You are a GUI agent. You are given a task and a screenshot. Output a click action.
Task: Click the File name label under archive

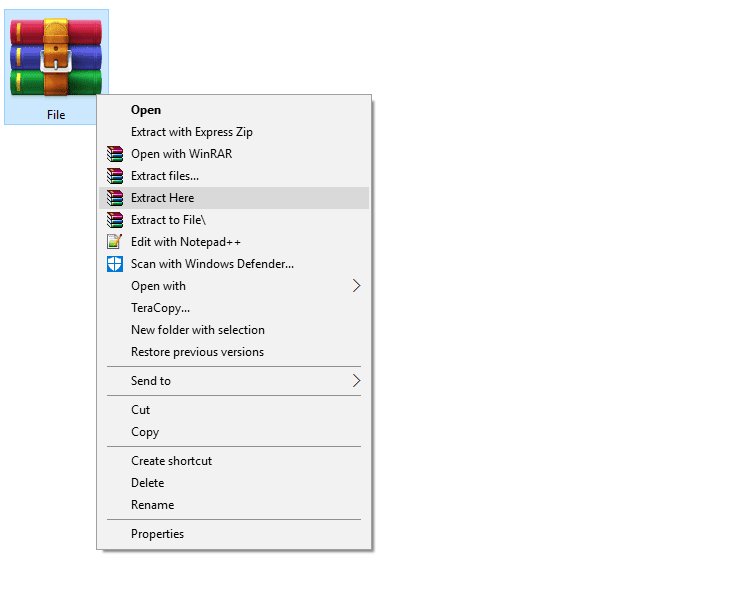(56, 115)
